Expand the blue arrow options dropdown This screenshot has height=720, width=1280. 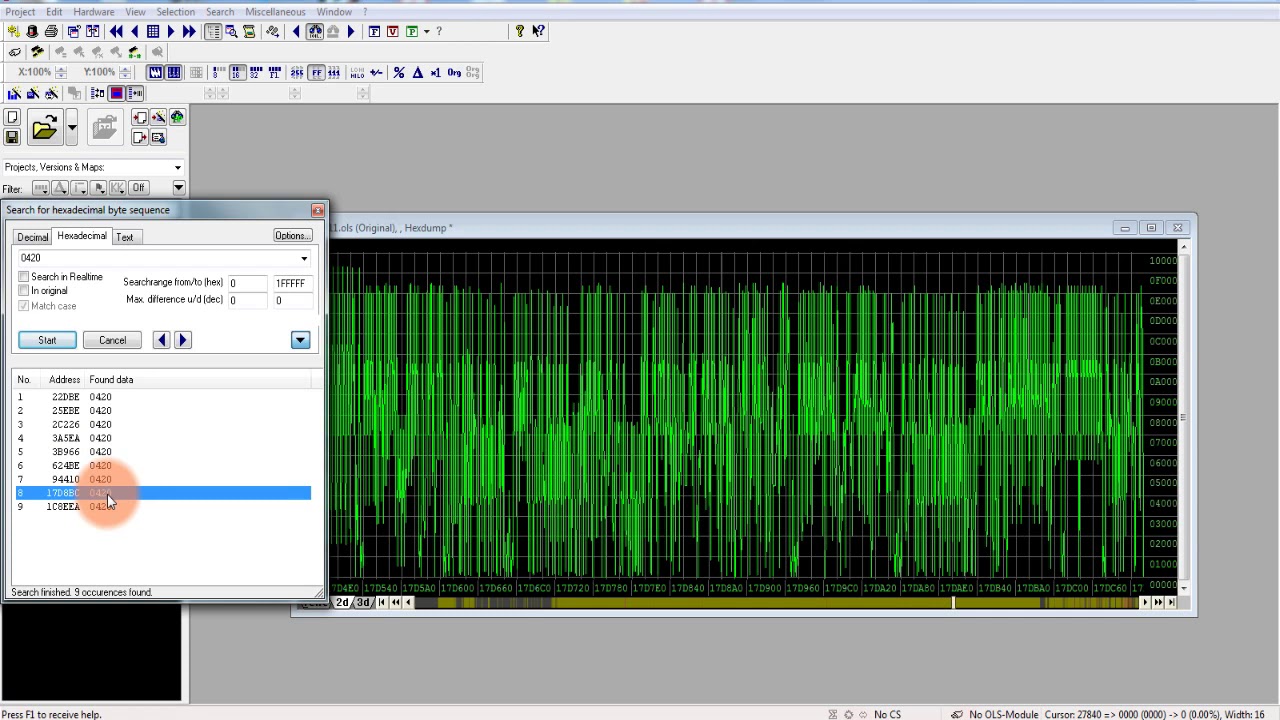tap(300, 340)
